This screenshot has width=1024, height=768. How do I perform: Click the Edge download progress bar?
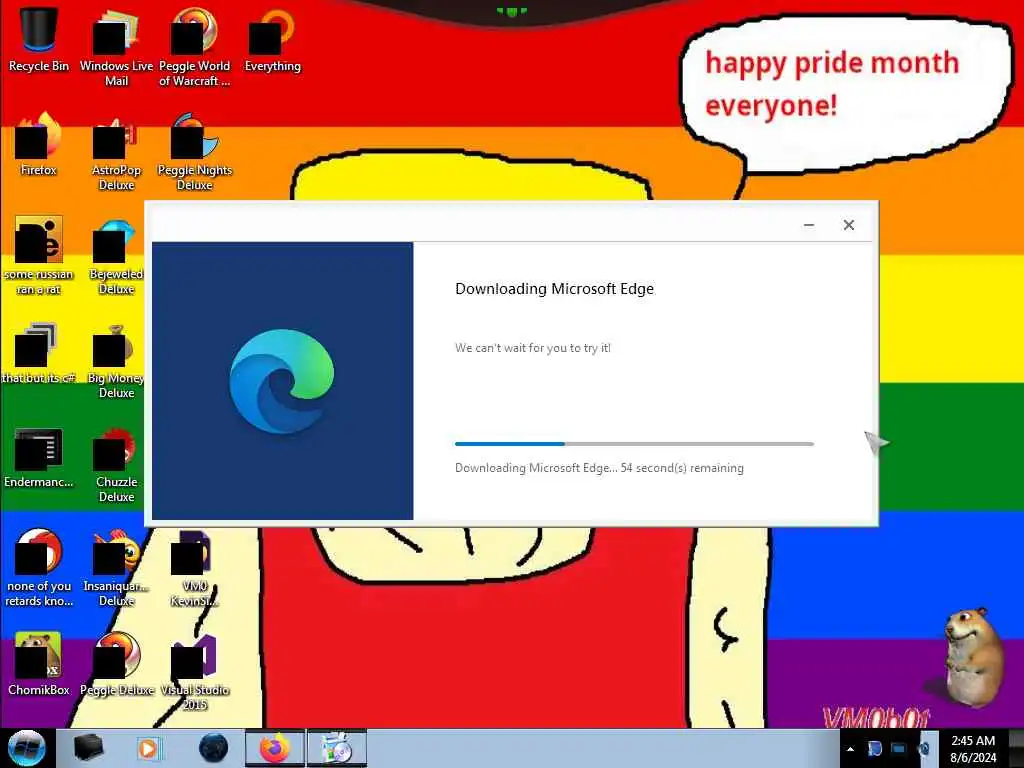[x=634, y=444]
